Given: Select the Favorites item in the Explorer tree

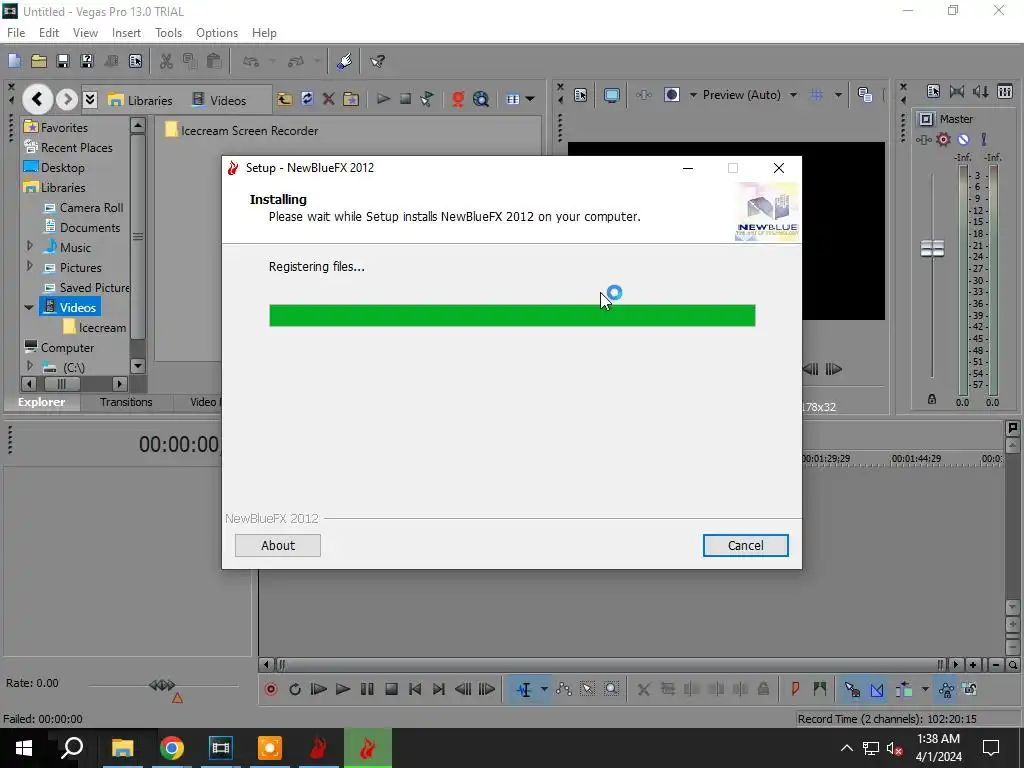Looking at the screenshot, I should click(x=56, y=127).
